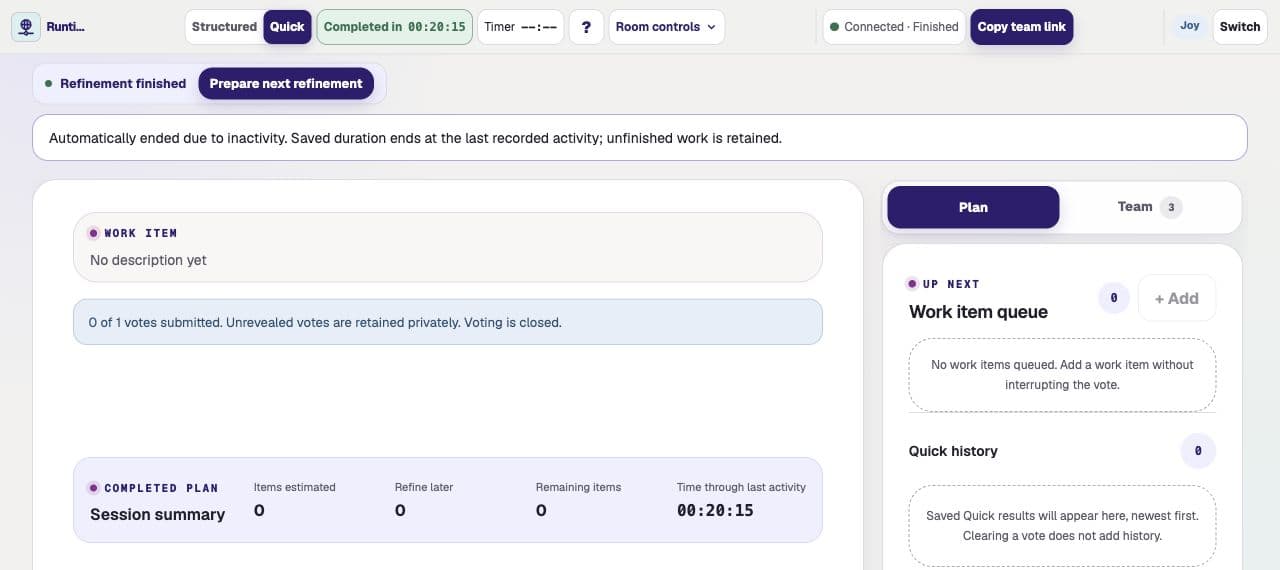Open the Timer control
The height and width of the screenshot is (570, 1280).
click(520, 27)
